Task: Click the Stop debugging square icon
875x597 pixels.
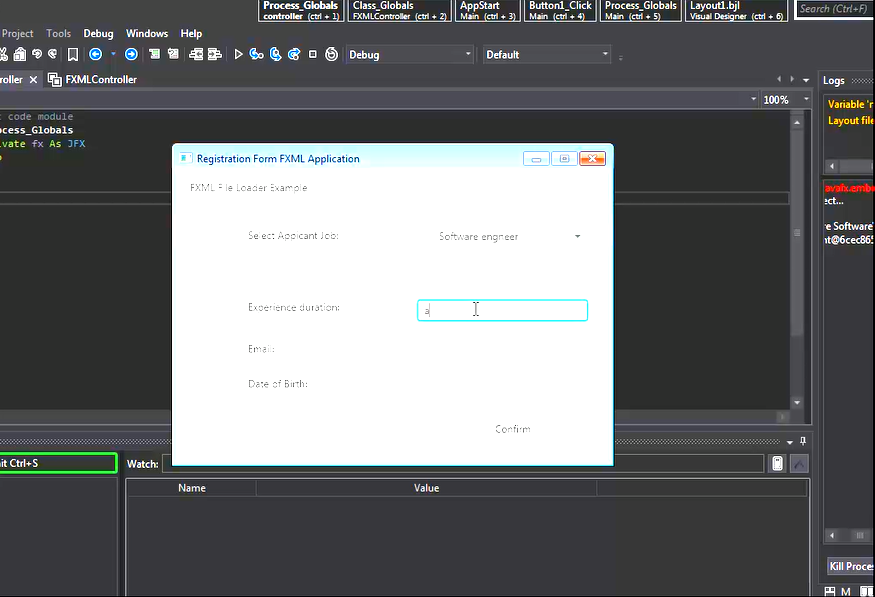Action: (x=313, y=55)
